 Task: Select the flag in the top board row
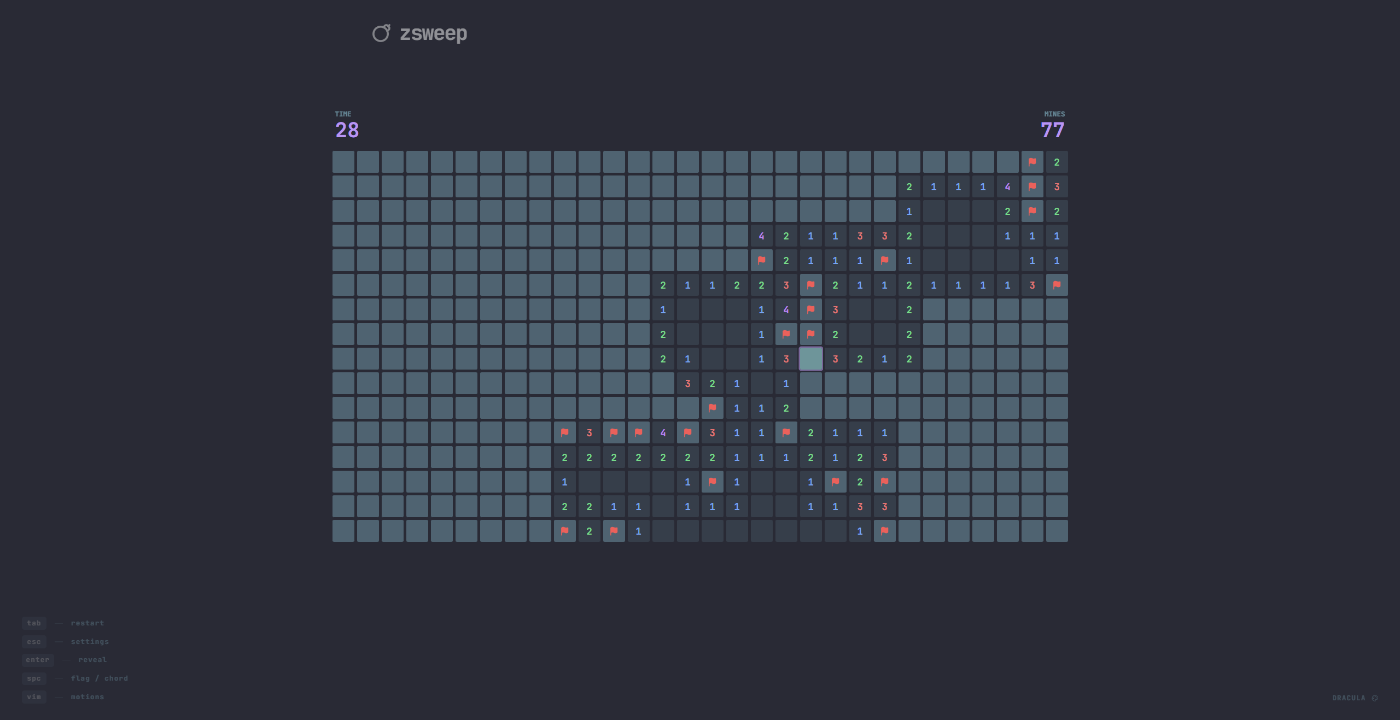tap(1032, 162)
